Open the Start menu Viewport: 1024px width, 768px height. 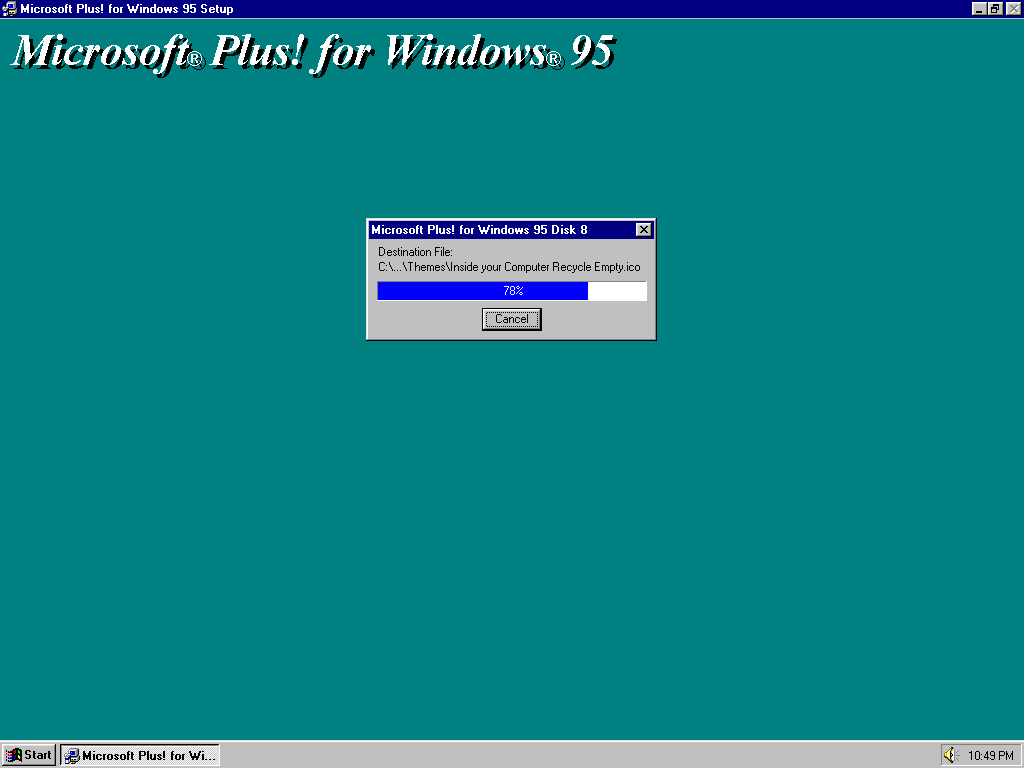tap(29, 755)
